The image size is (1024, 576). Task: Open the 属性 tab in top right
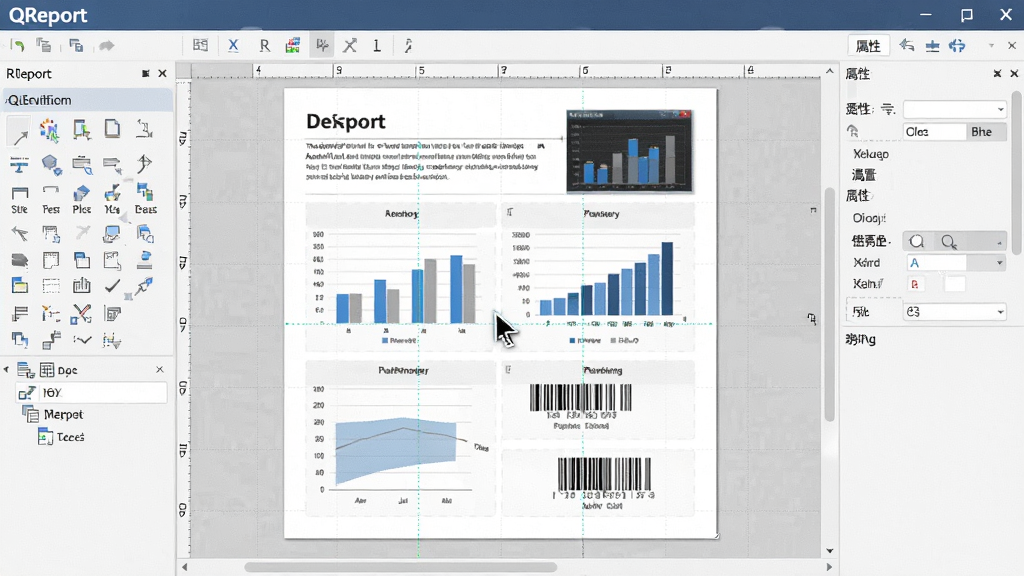click(x=868, y=46)
